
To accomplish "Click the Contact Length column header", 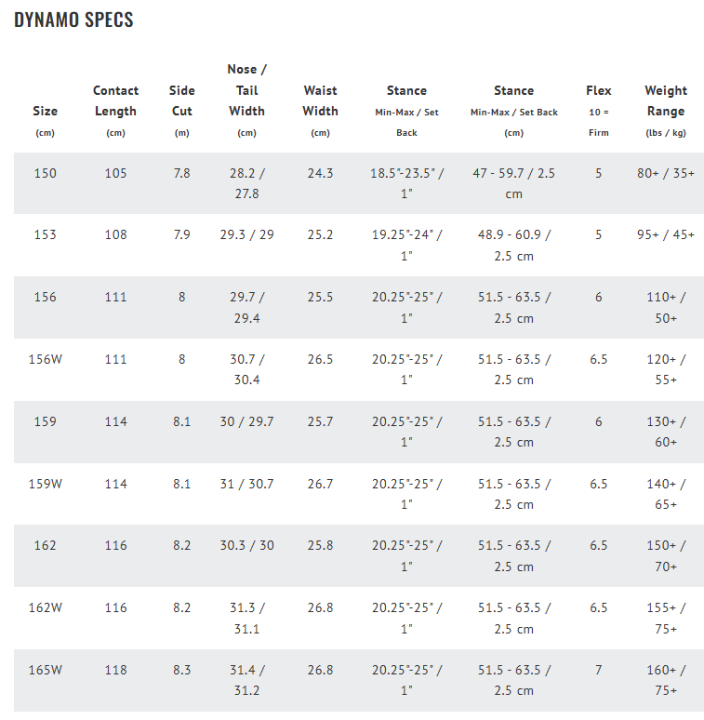I will click(116, 101).
